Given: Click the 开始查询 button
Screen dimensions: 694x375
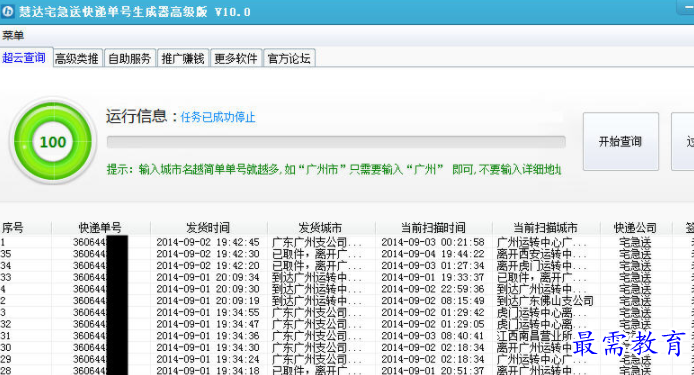Looking at the screenshot, I should click(x=621, y=142).
